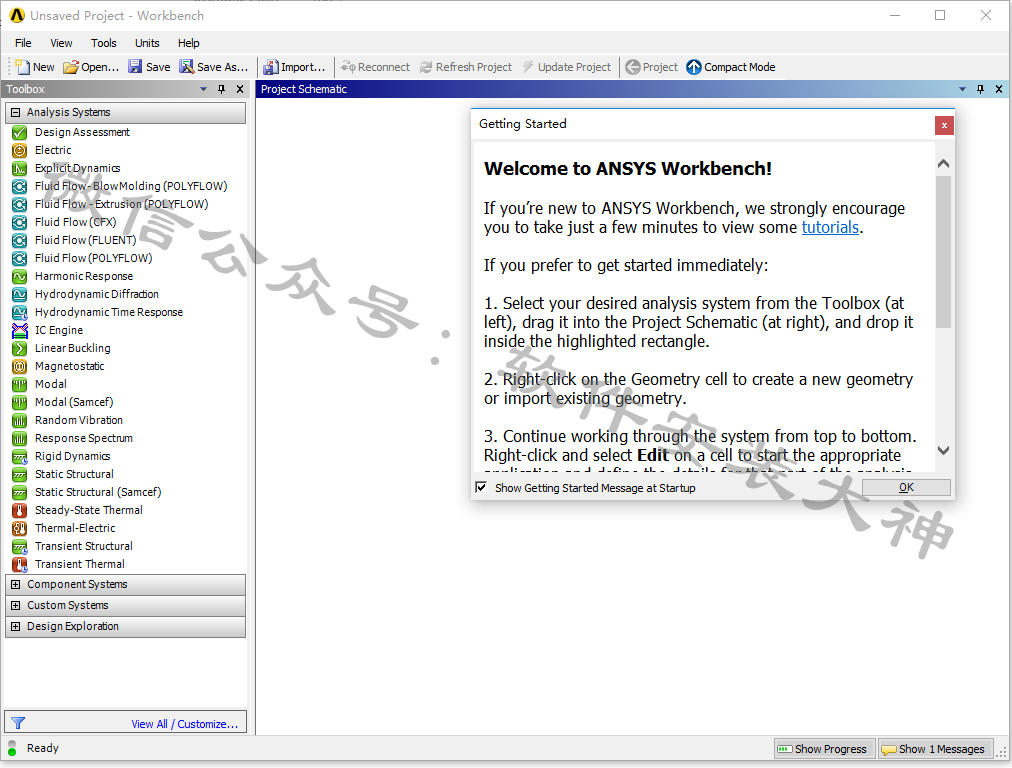Select the Fluid Flow (FLUENT) icon

19,240
